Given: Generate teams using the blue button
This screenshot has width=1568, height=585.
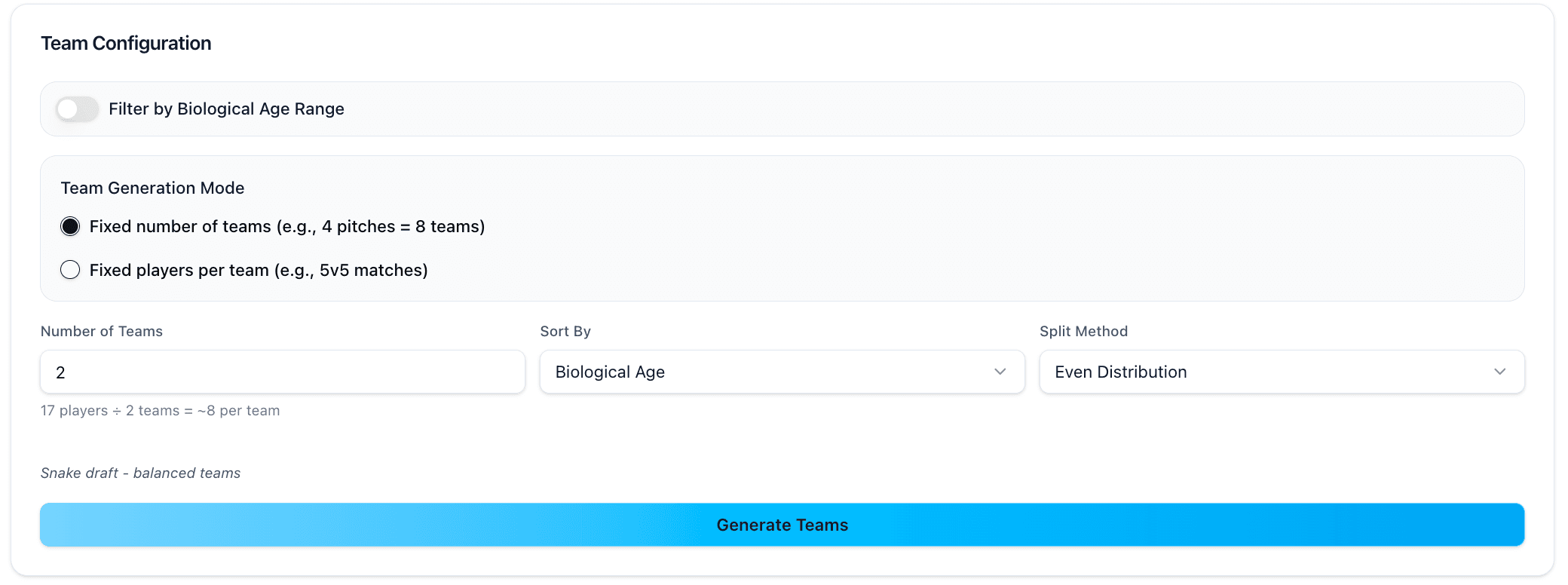Looking at the screenshot, I should pos(782,525).
